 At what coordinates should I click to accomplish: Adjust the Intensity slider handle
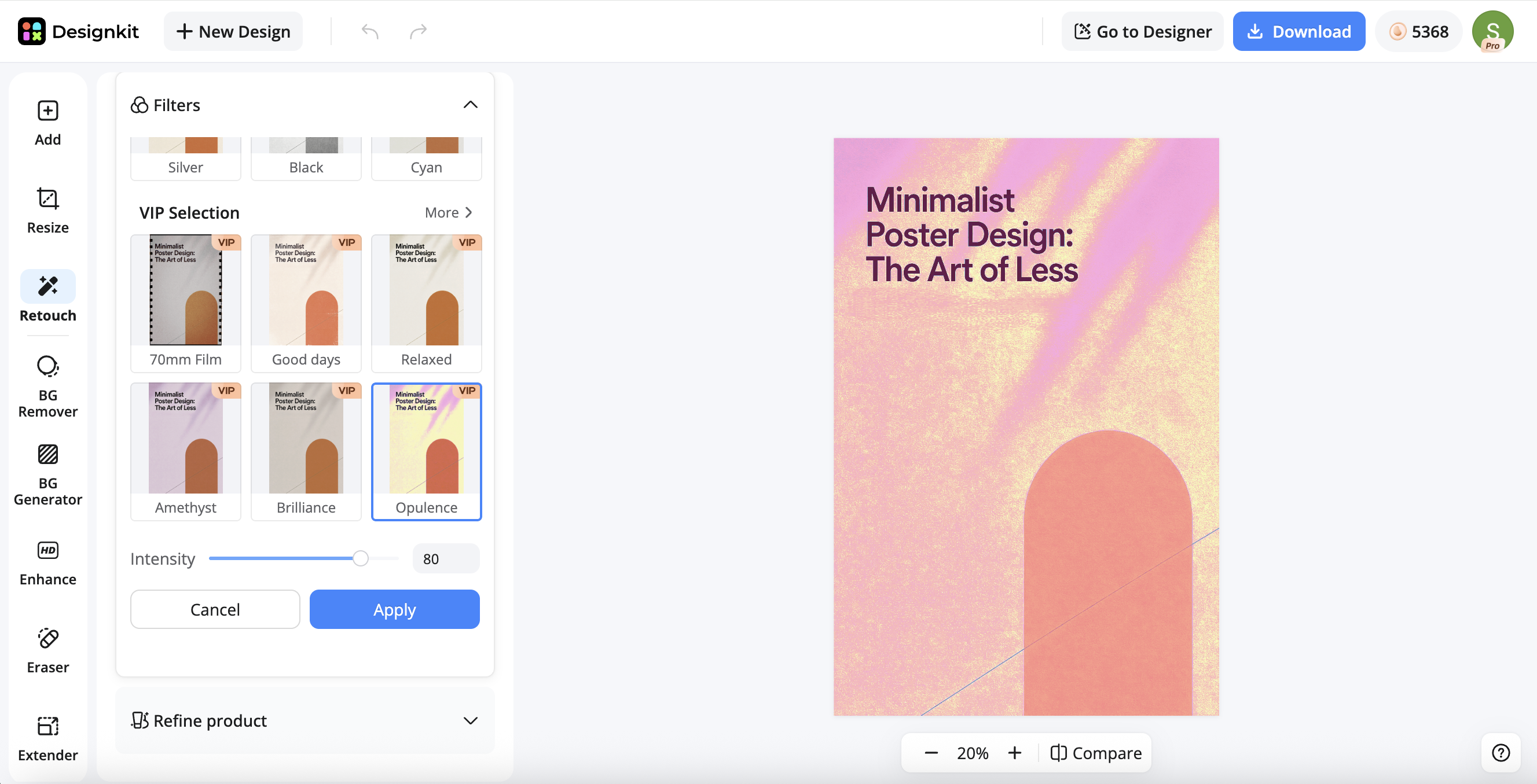point(361,559)
